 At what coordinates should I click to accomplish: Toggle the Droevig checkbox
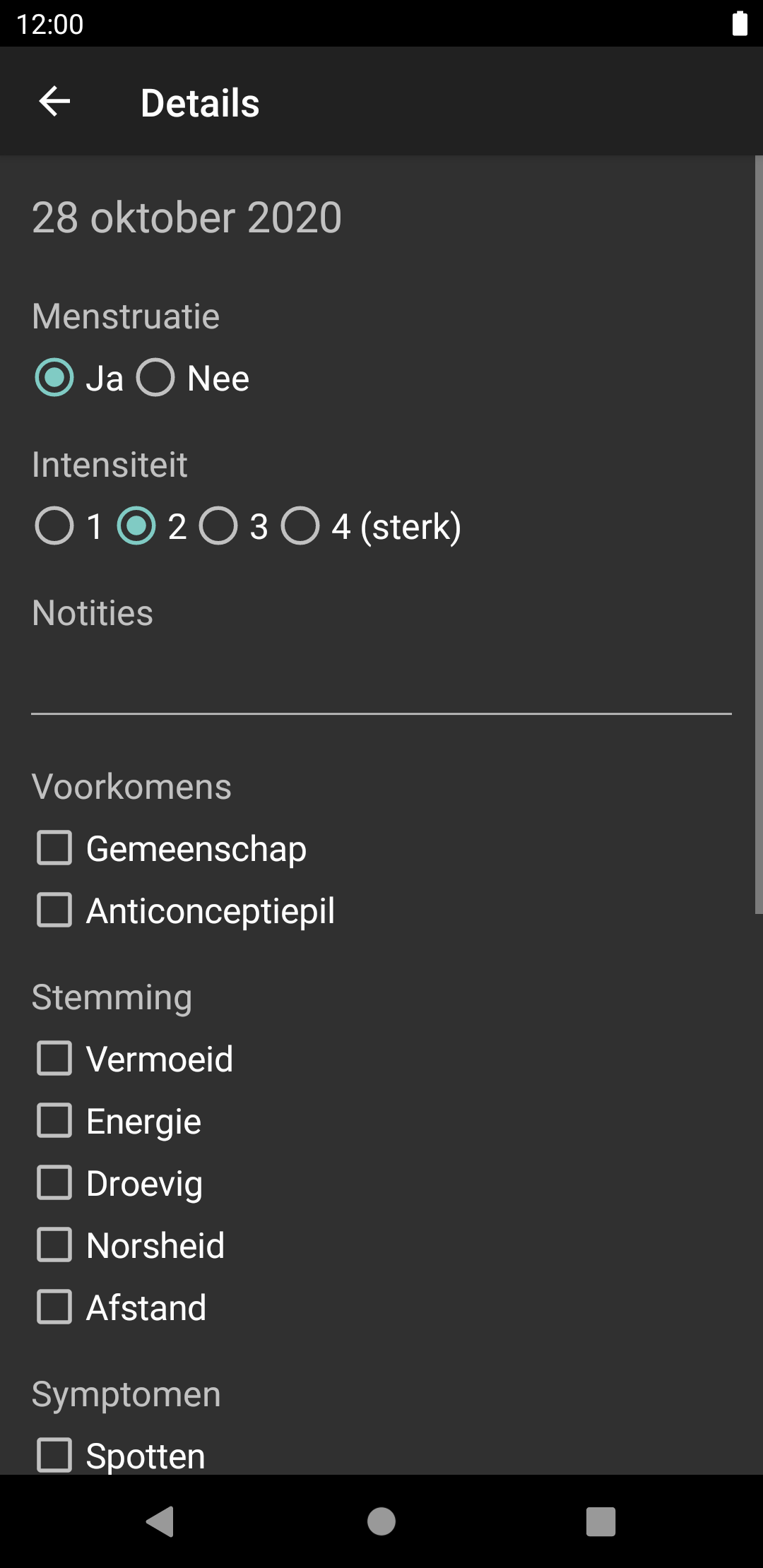click(x=54, y=1182)
